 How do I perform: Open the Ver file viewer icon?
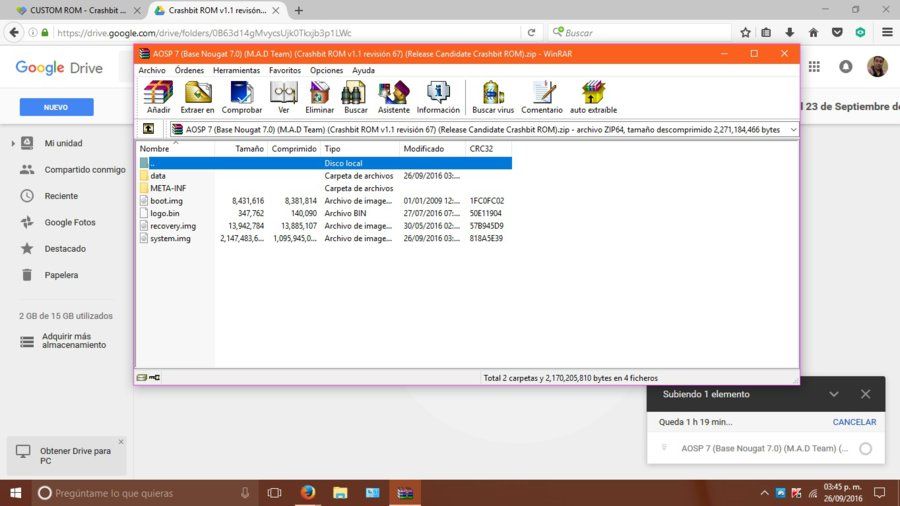pyautogui.click(x=284, y=97)
